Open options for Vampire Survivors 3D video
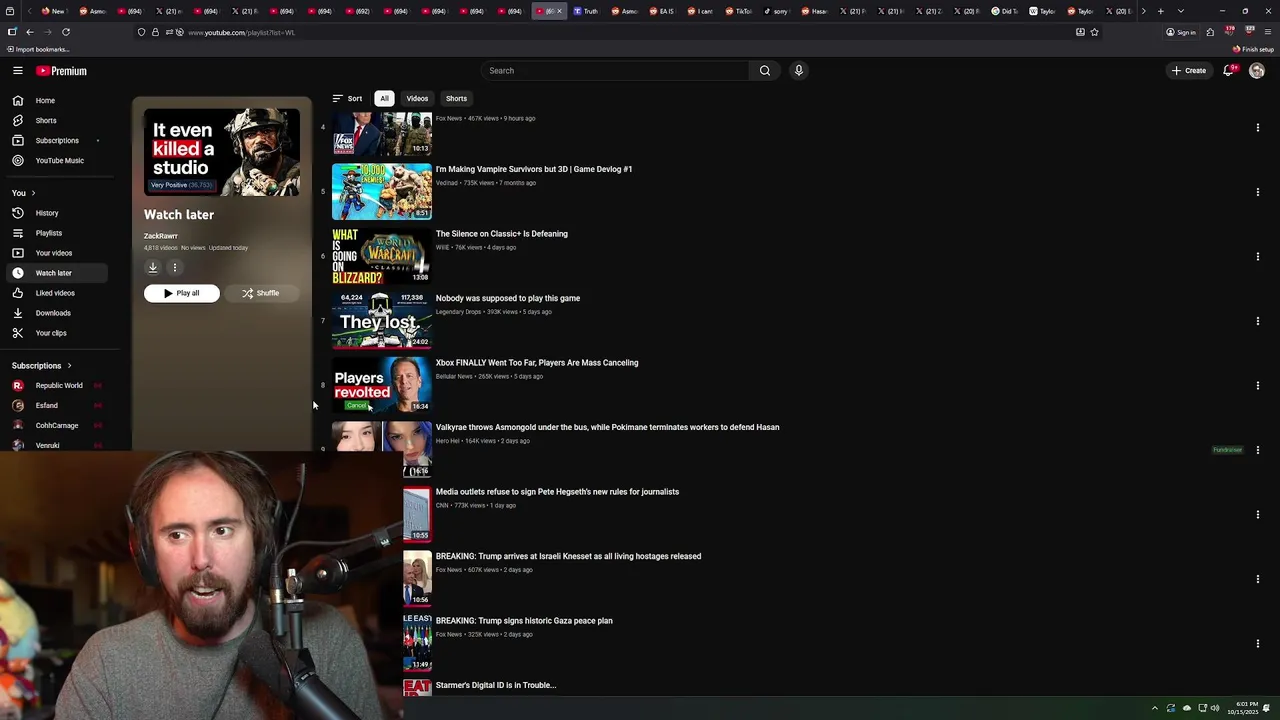Image resolution: width=1280 pixels, height=720 pixels. pyautogui.click(x=1258, y=192)
